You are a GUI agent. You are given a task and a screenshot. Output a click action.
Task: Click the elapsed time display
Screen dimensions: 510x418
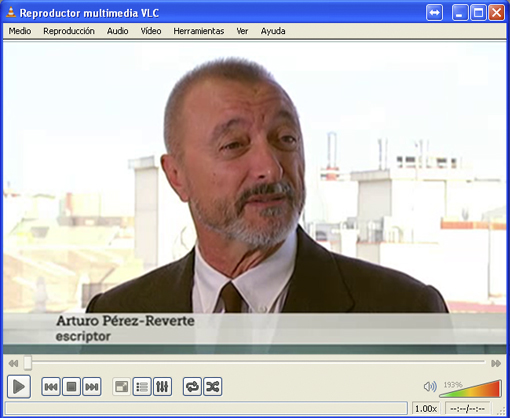coord(467,408)
